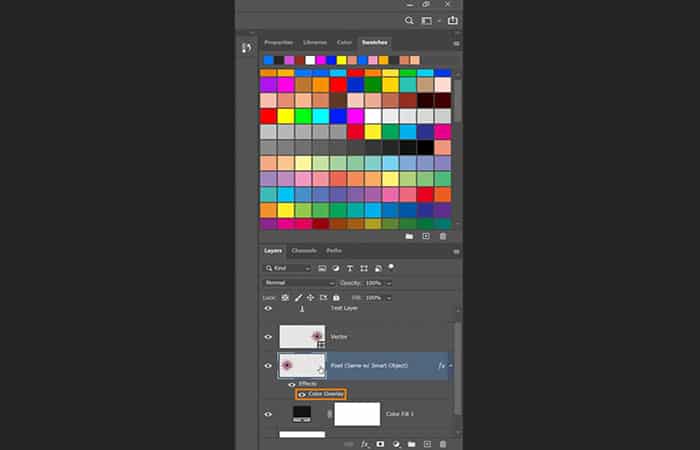Add a layer mask

tap(380, 444)
